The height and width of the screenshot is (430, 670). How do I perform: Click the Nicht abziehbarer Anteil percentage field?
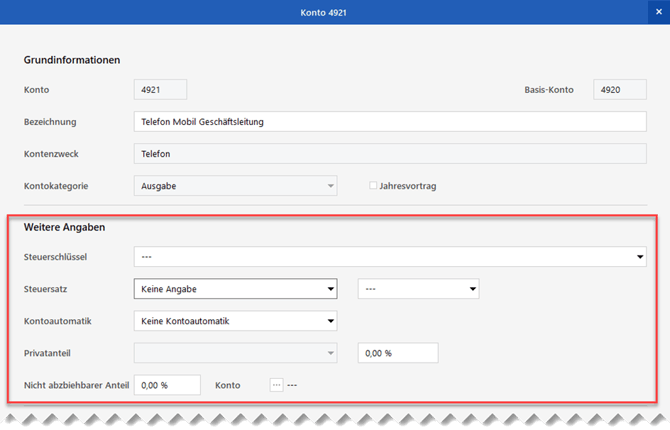[x=167, y=385]
